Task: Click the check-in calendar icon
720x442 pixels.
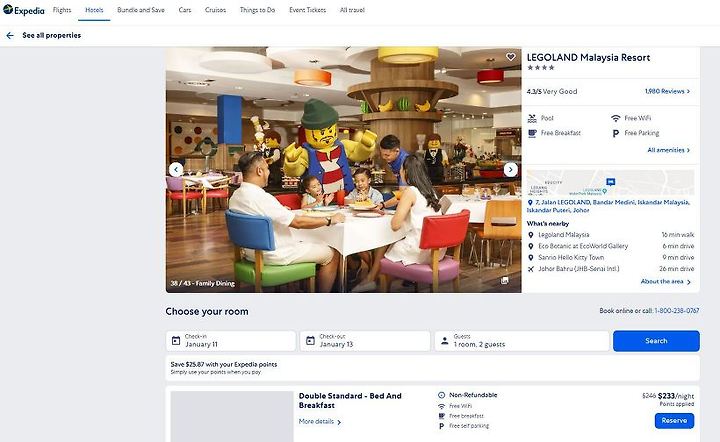Action: 176,341
